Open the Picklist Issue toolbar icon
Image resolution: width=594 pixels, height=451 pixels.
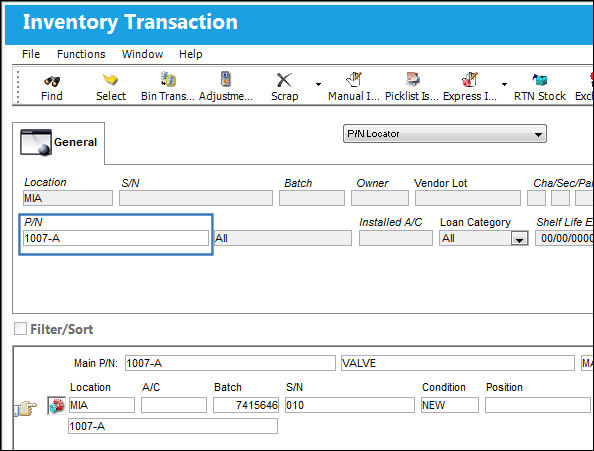[412, 79]
